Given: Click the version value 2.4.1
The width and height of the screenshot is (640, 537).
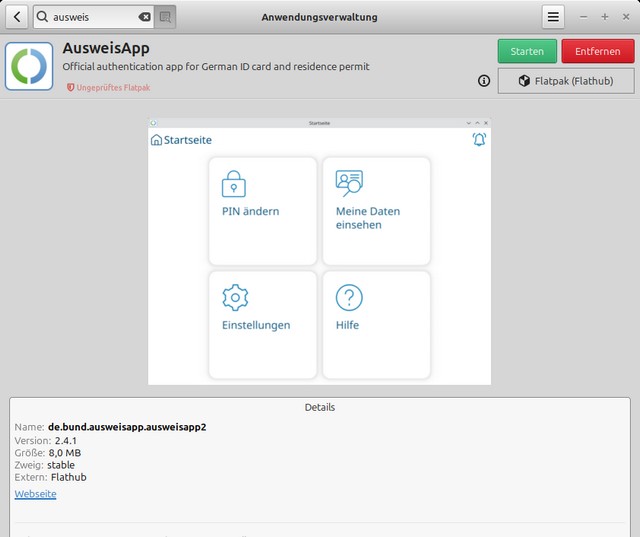Looking at the screenshot, I should [x=66, y=441].
